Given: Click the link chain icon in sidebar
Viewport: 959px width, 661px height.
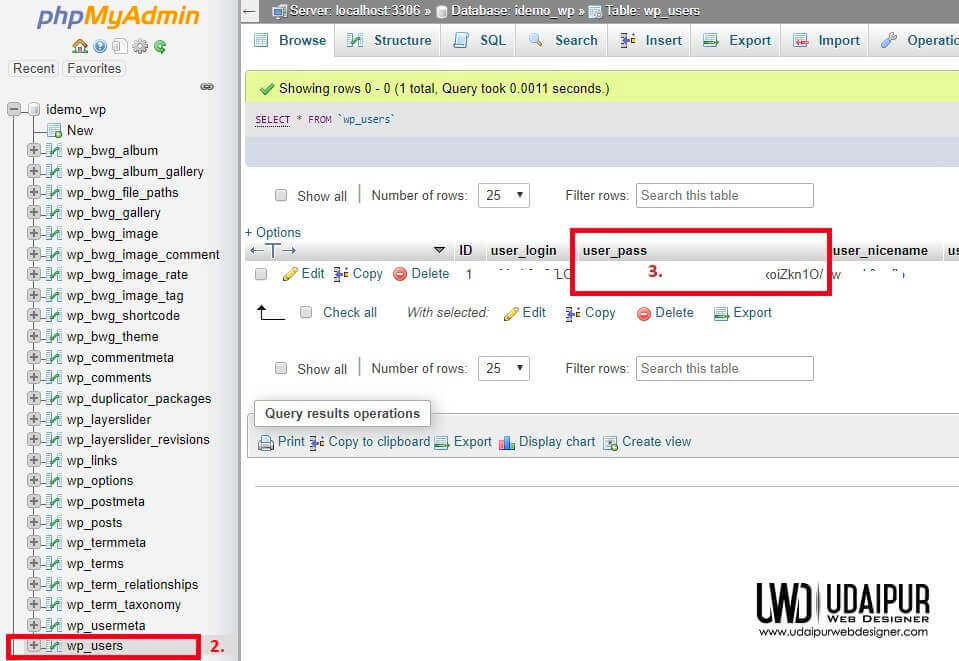Looking at the screenshot, I should tap(207, 87).
